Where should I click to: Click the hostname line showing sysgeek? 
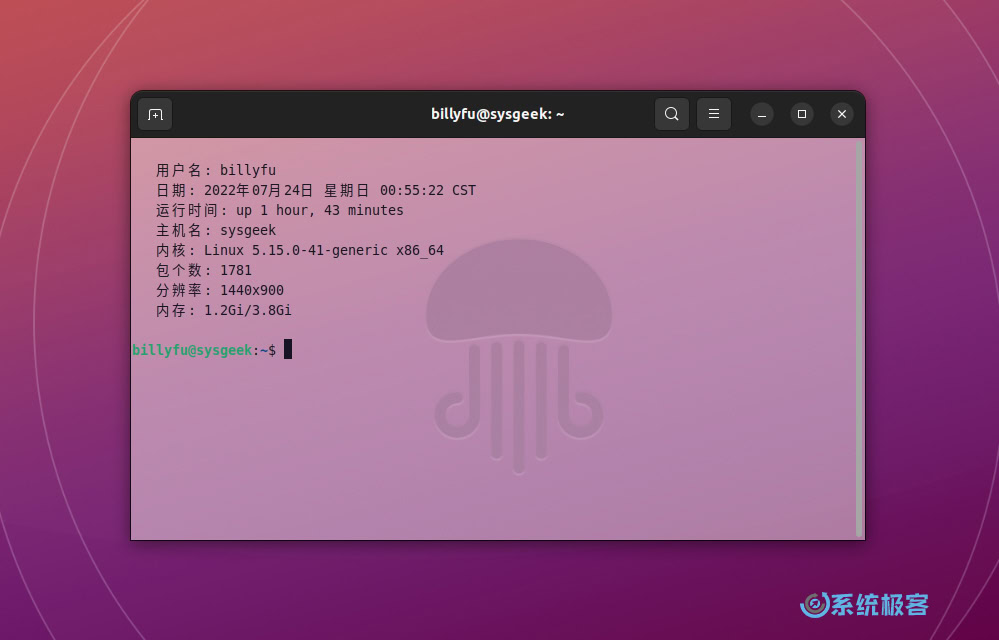(216, 231)
